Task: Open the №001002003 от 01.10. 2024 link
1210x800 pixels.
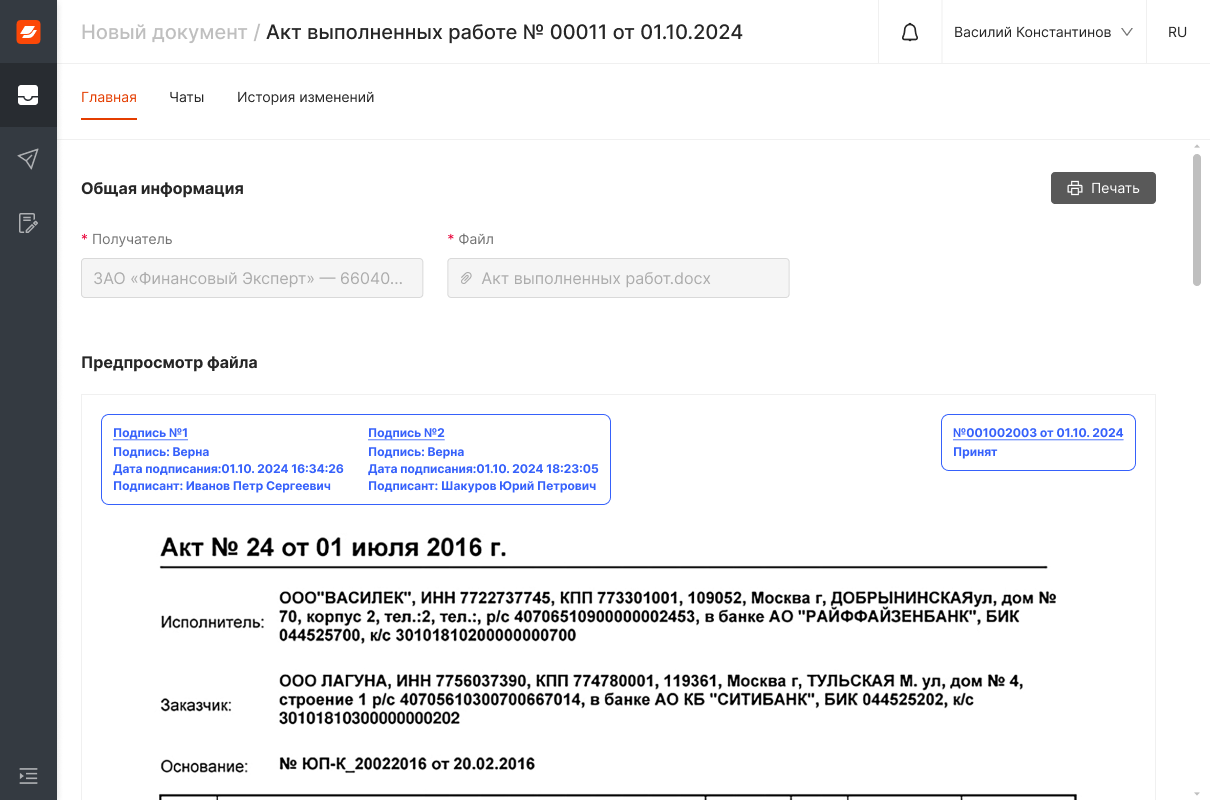Action: point(1038,433)
